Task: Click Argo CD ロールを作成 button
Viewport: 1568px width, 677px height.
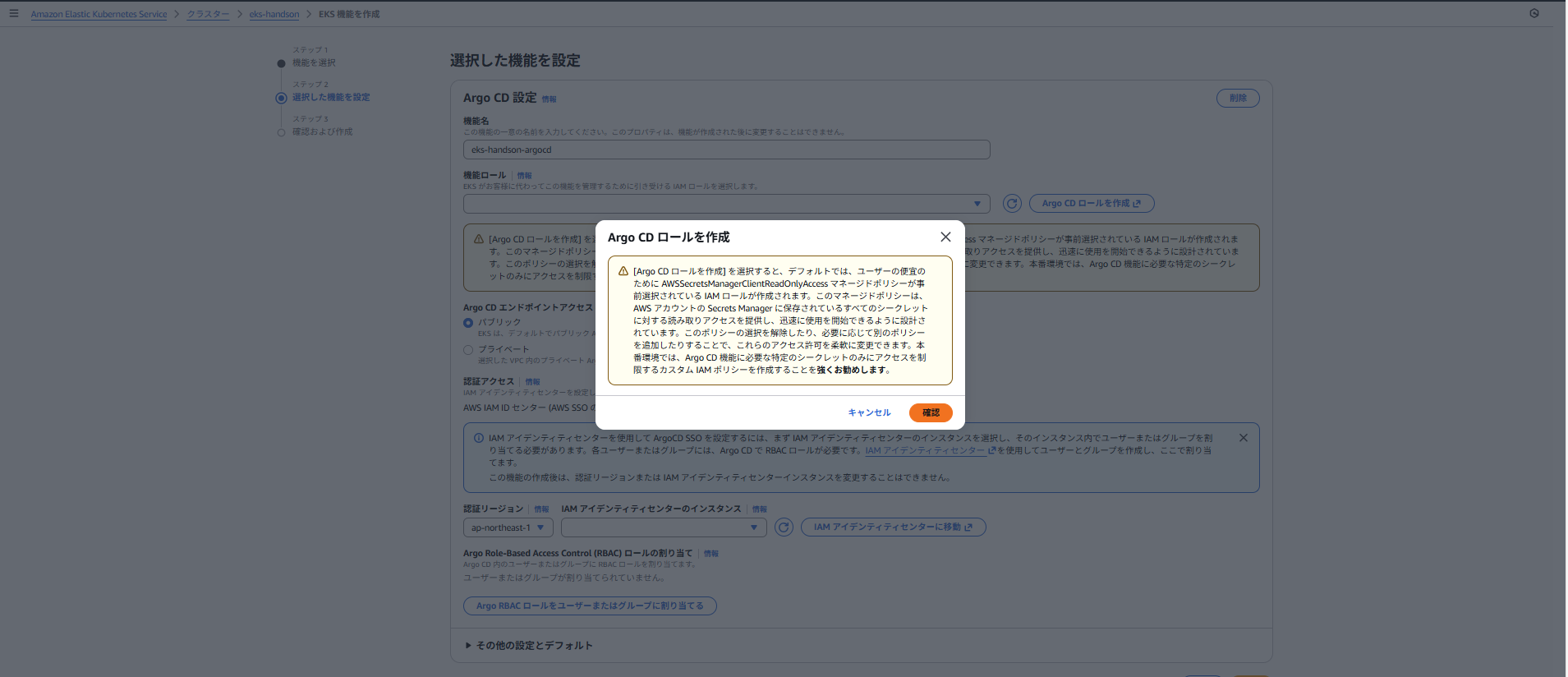Action: click(1092, 203)
